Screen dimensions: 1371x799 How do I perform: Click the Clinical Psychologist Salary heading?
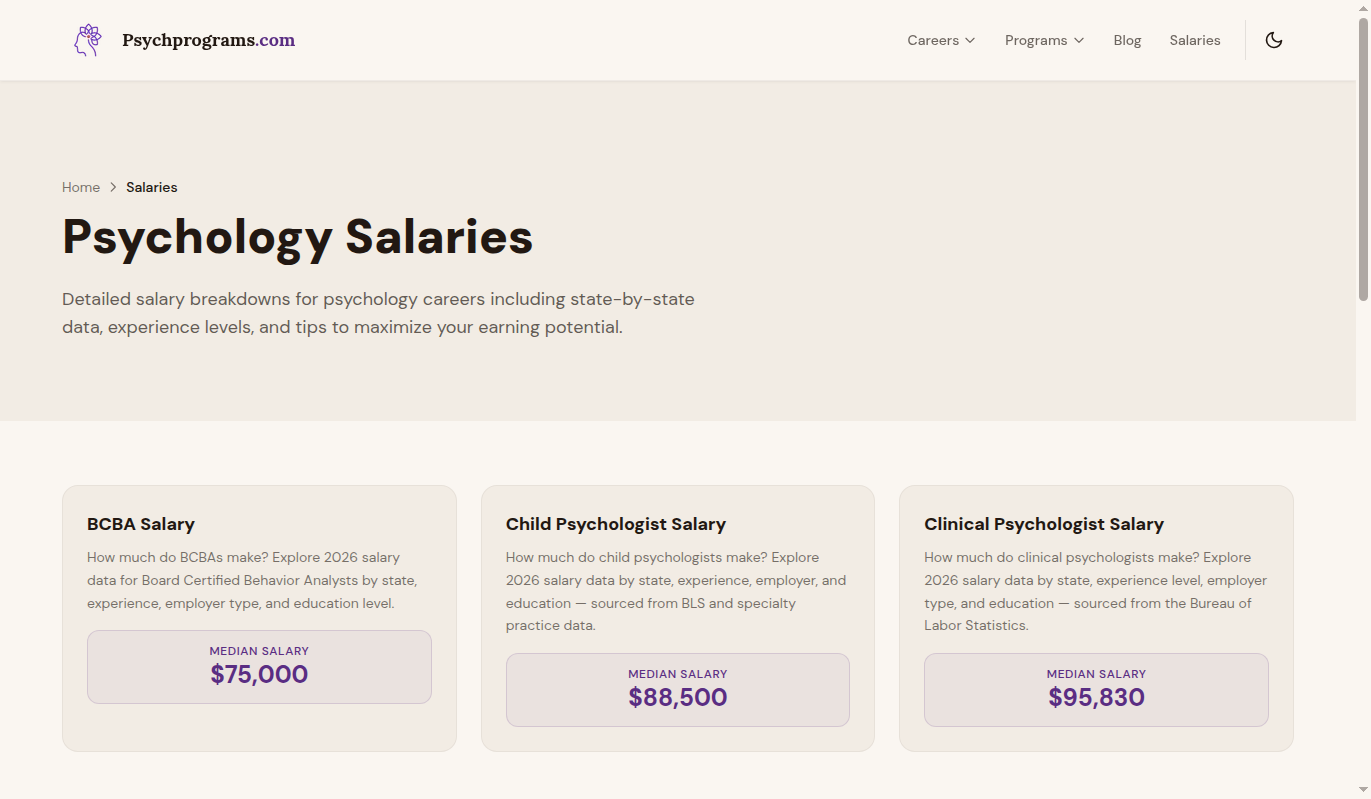(1044, 524)
